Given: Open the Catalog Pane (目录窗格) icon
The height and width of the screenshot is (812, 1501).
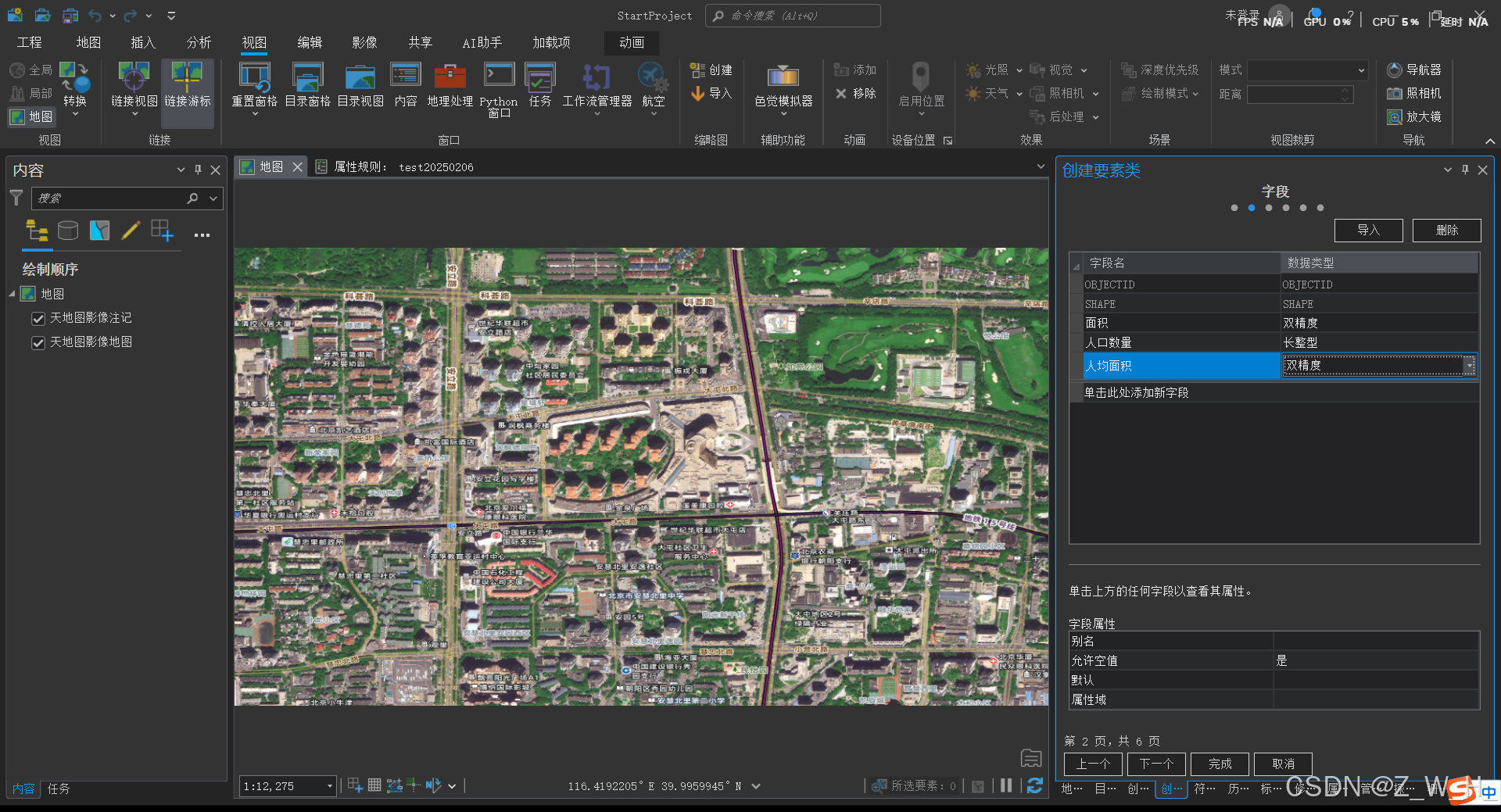Looking at the screenshot, I should (307, 77).
